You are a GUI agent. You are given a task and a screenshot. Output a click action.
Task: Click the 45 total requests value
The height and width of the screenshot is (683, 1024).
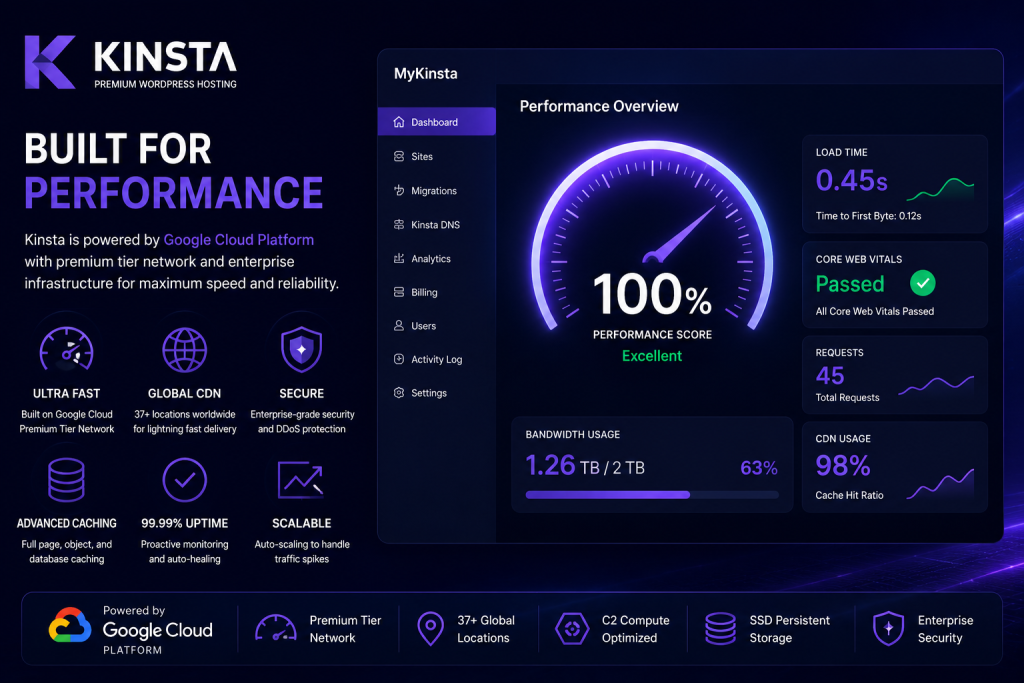pyautogui.click(x=830, y=375)
